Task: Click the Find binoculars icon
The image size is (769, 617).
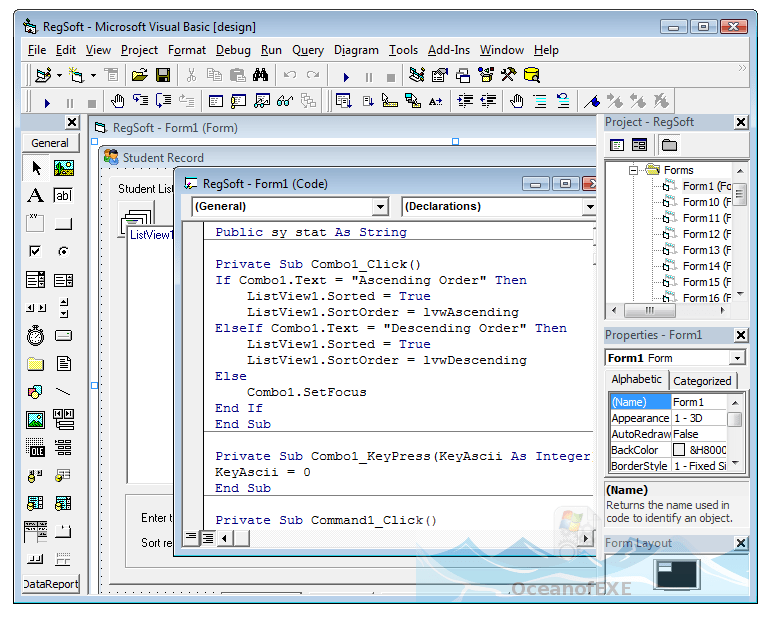Action: tap(260, 75)
